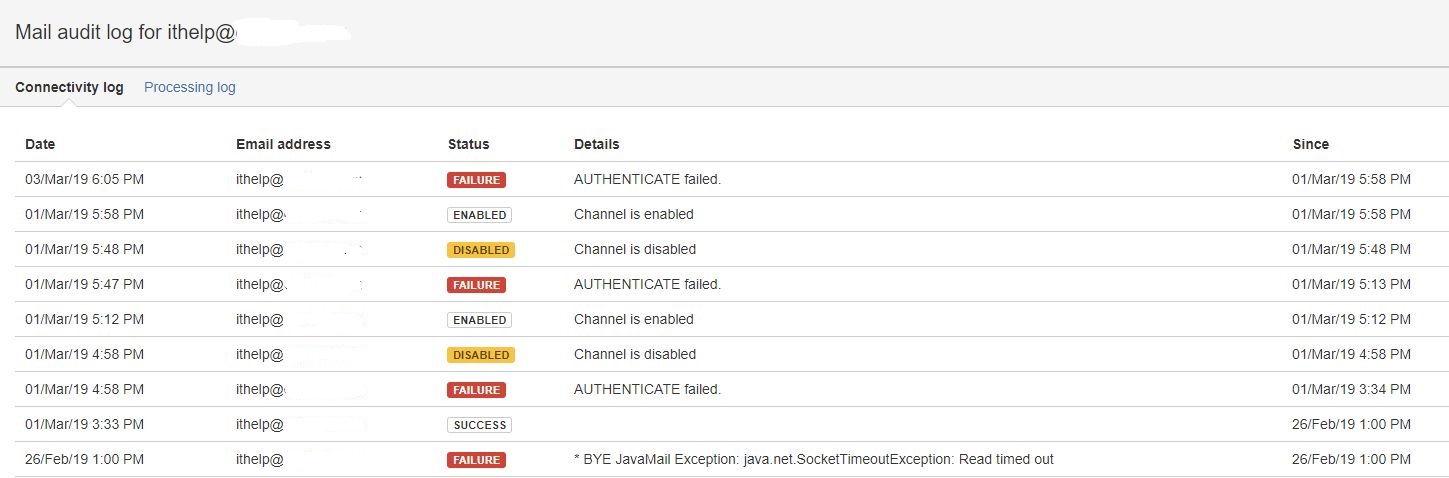Click the ithelp@ address in the 03/Mar/19 row
This screenshot has width=1449, height=478.
point(260,179)
